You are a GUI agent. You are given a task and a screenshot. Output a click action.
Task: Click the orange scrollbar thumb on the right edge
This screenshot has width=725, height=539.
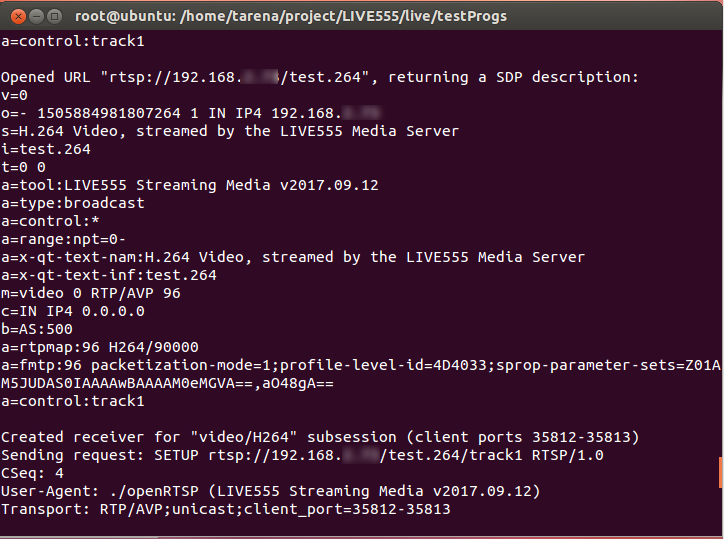721,472
